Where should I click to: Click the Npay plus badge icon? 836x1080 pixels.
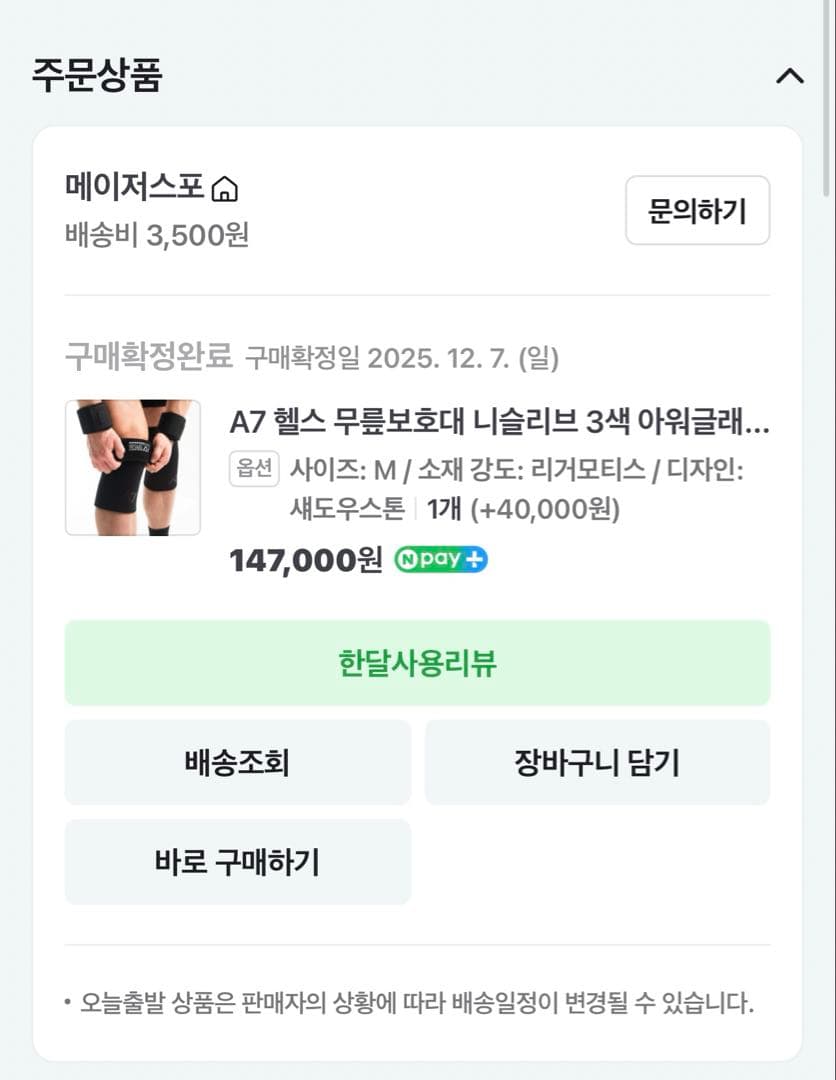[441, 559]
